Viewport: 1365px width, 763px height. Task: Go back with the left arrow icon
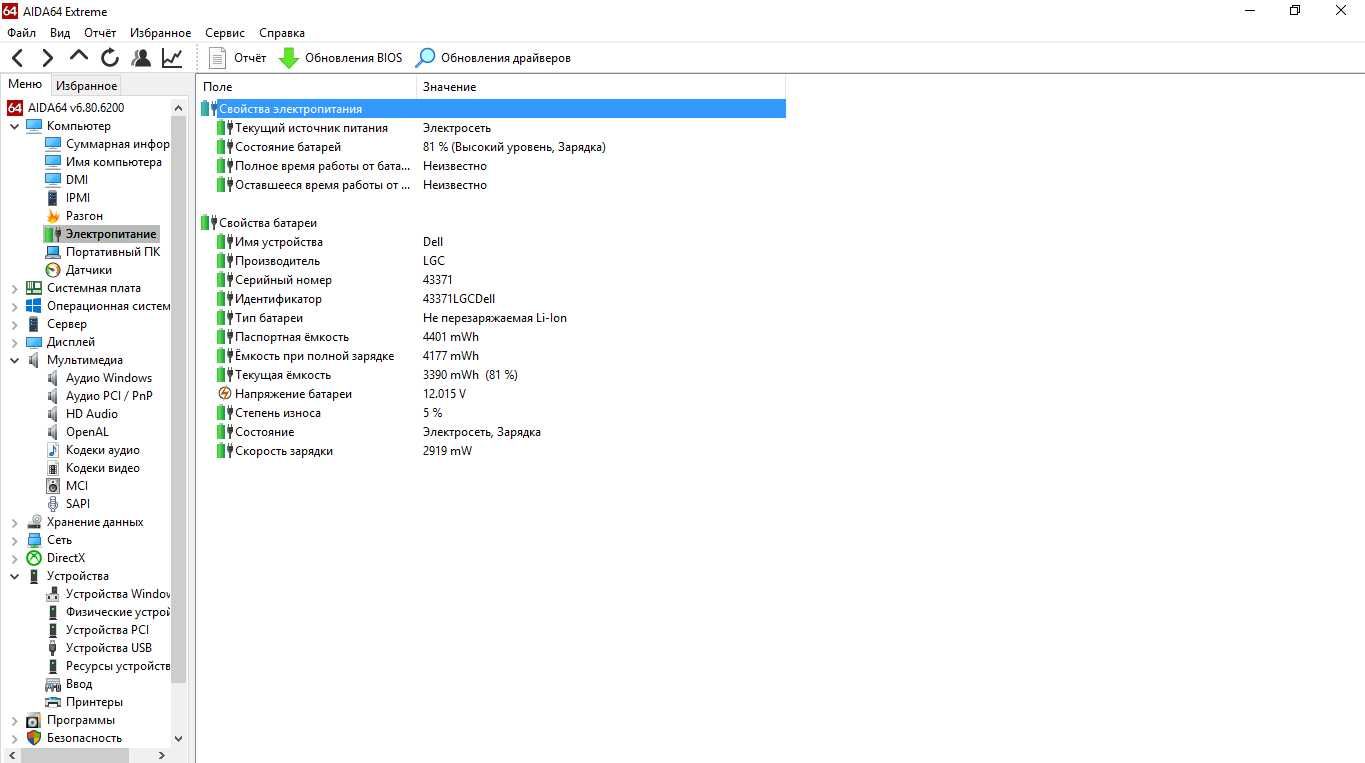click(18, 58)
